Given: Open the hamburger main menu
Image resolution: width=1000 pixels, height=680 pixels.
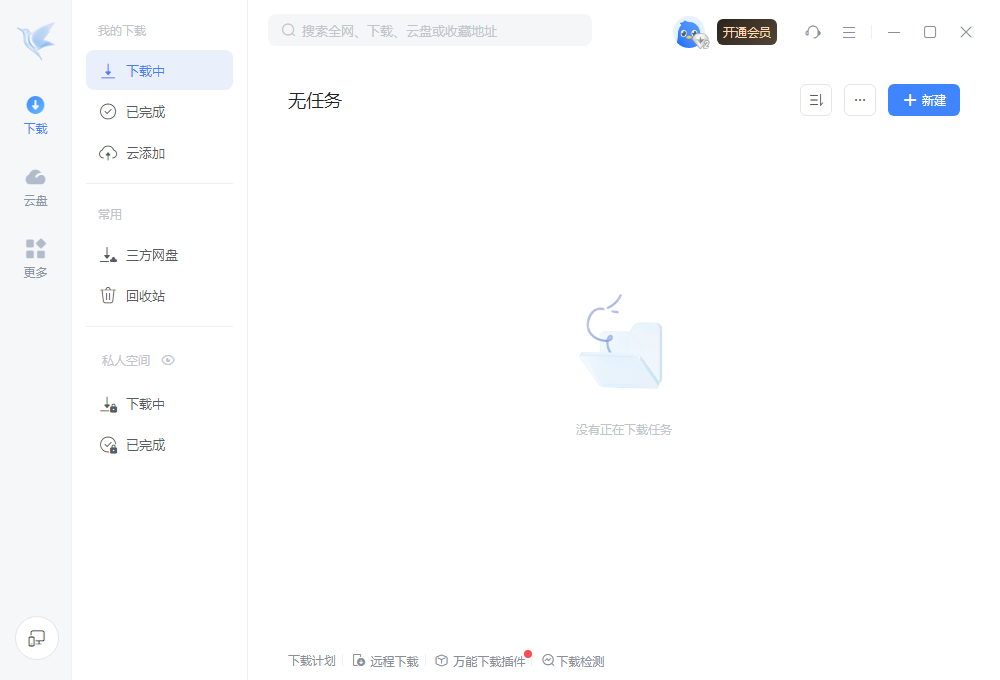Looking at the screenshot, I should tap(849, 32).
